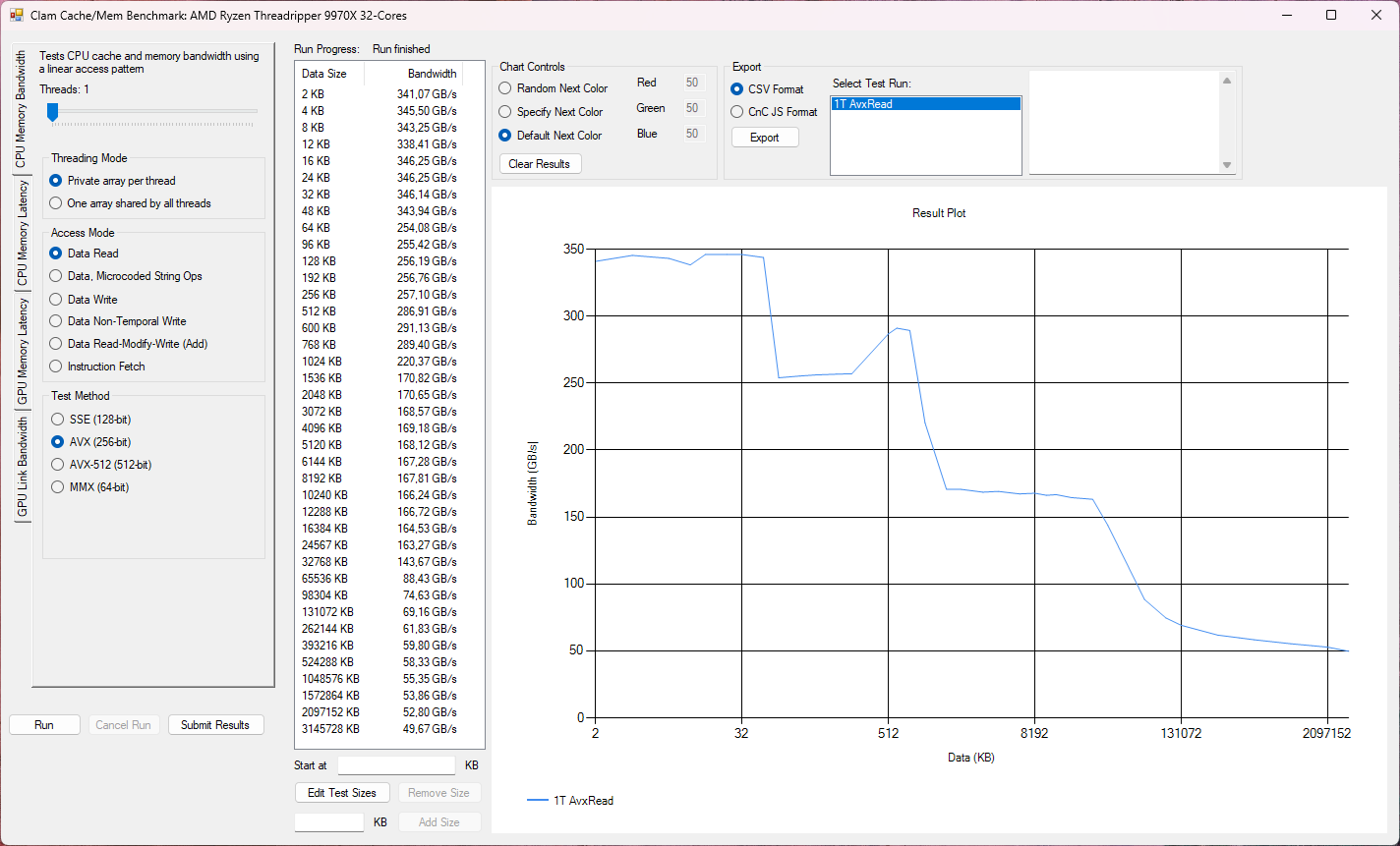Click the Bandwidth column header

[414, 74]
